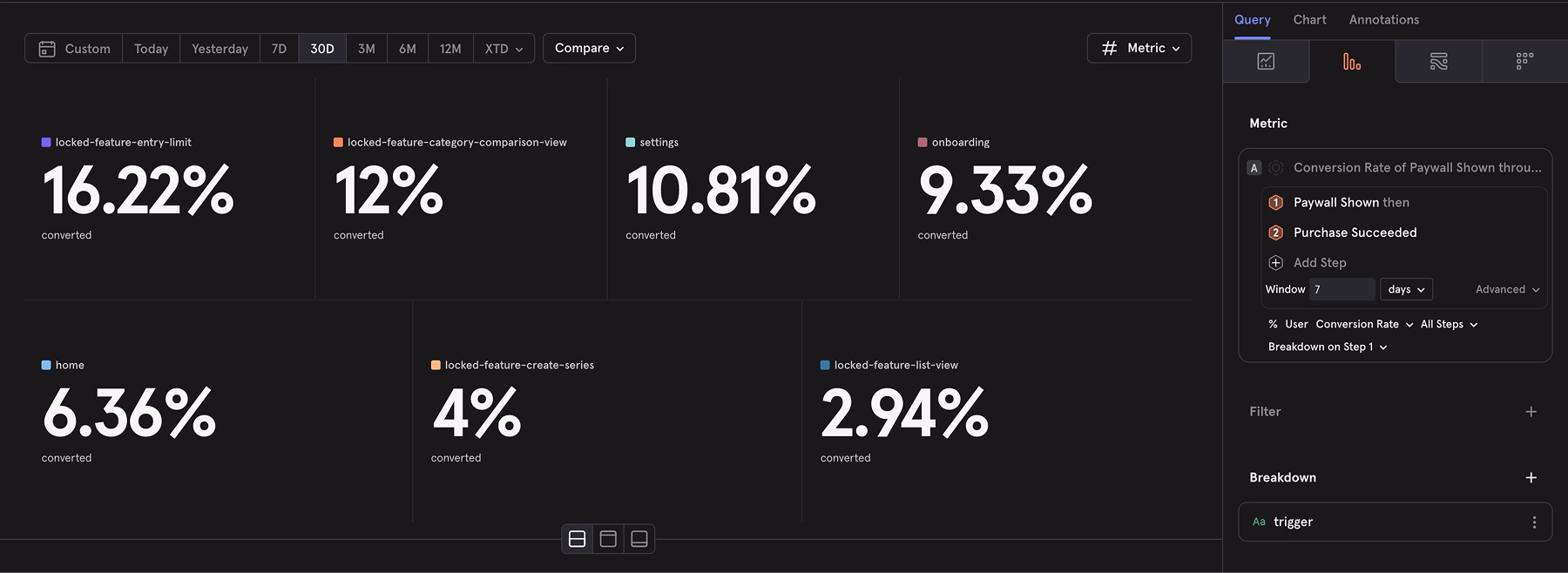Click the 6.36% home metric value

click(129, 413)
